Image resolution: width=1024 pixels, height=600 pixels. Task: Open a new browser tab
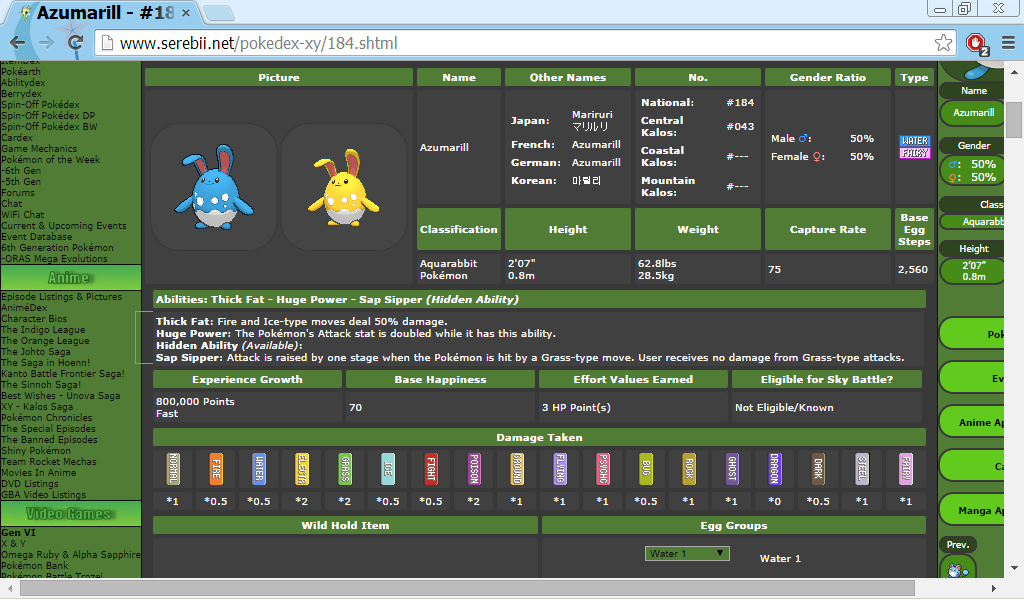[219, 12]
